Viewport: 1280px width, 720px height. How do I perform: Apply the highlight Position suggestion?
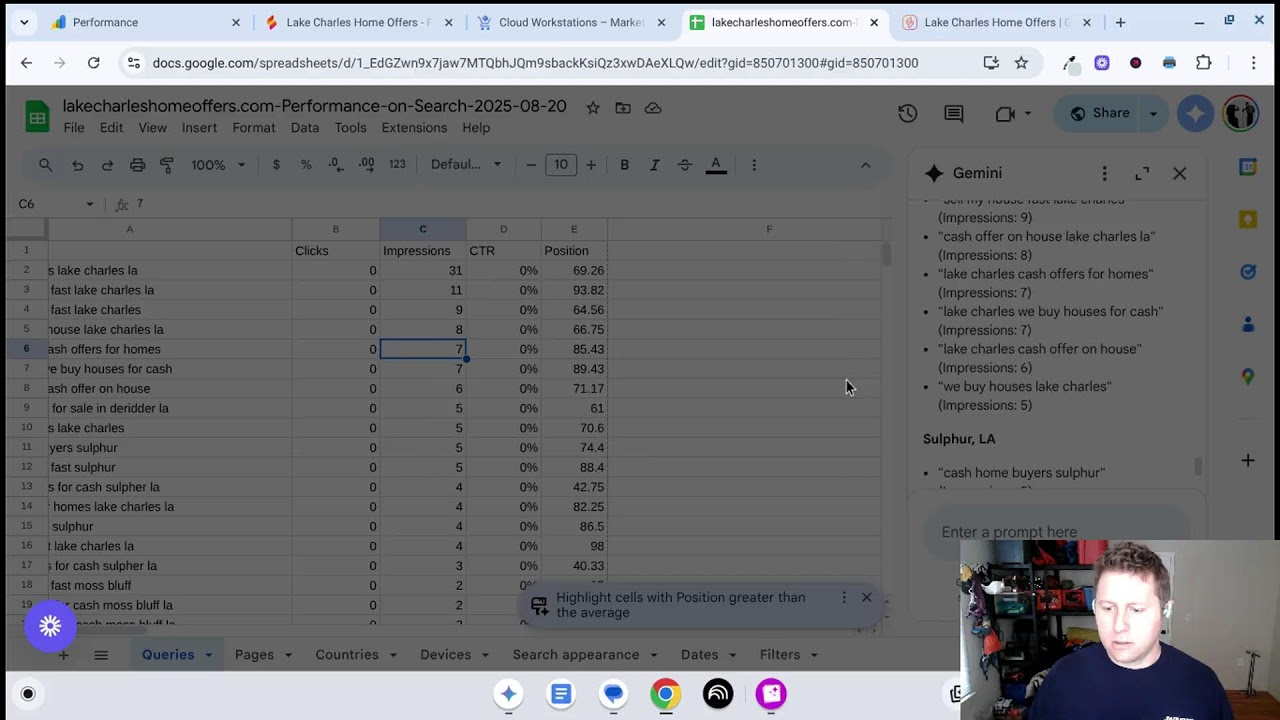click(x=680, y=605)
